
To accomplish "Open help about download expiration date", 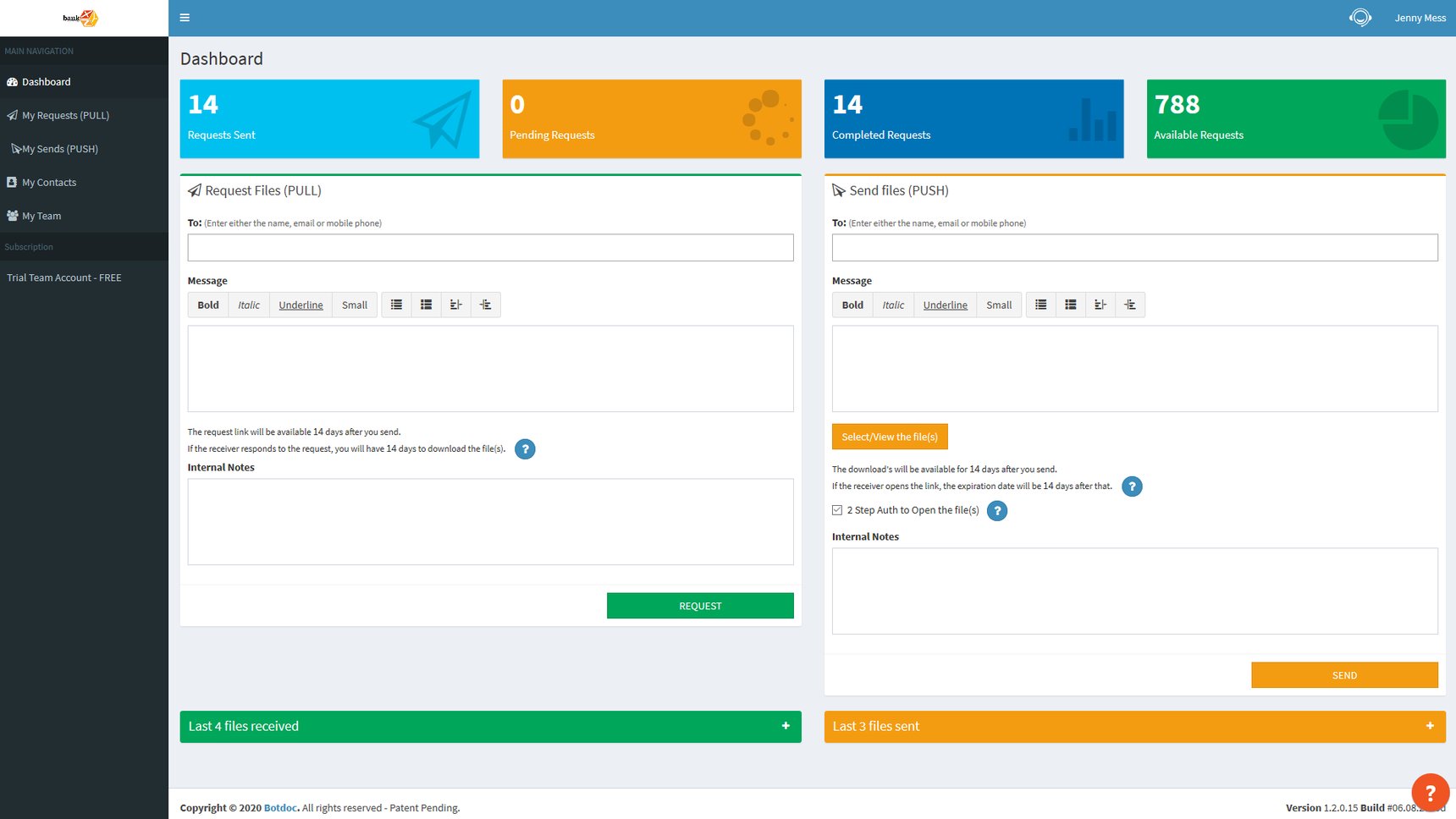I will click(1132, 486).
